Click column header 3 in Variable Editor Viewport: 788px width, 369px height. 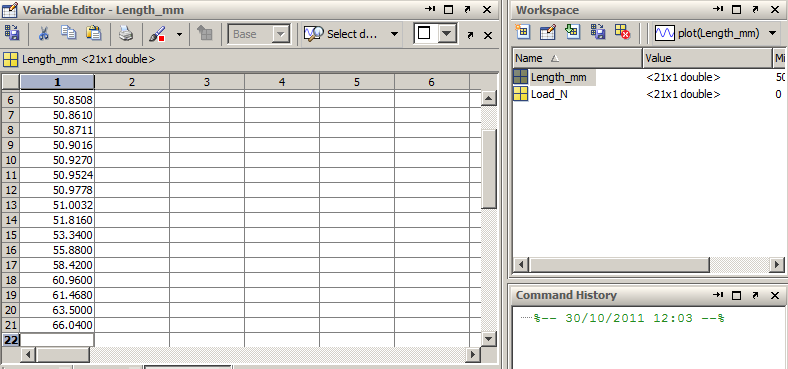point(207,82)
